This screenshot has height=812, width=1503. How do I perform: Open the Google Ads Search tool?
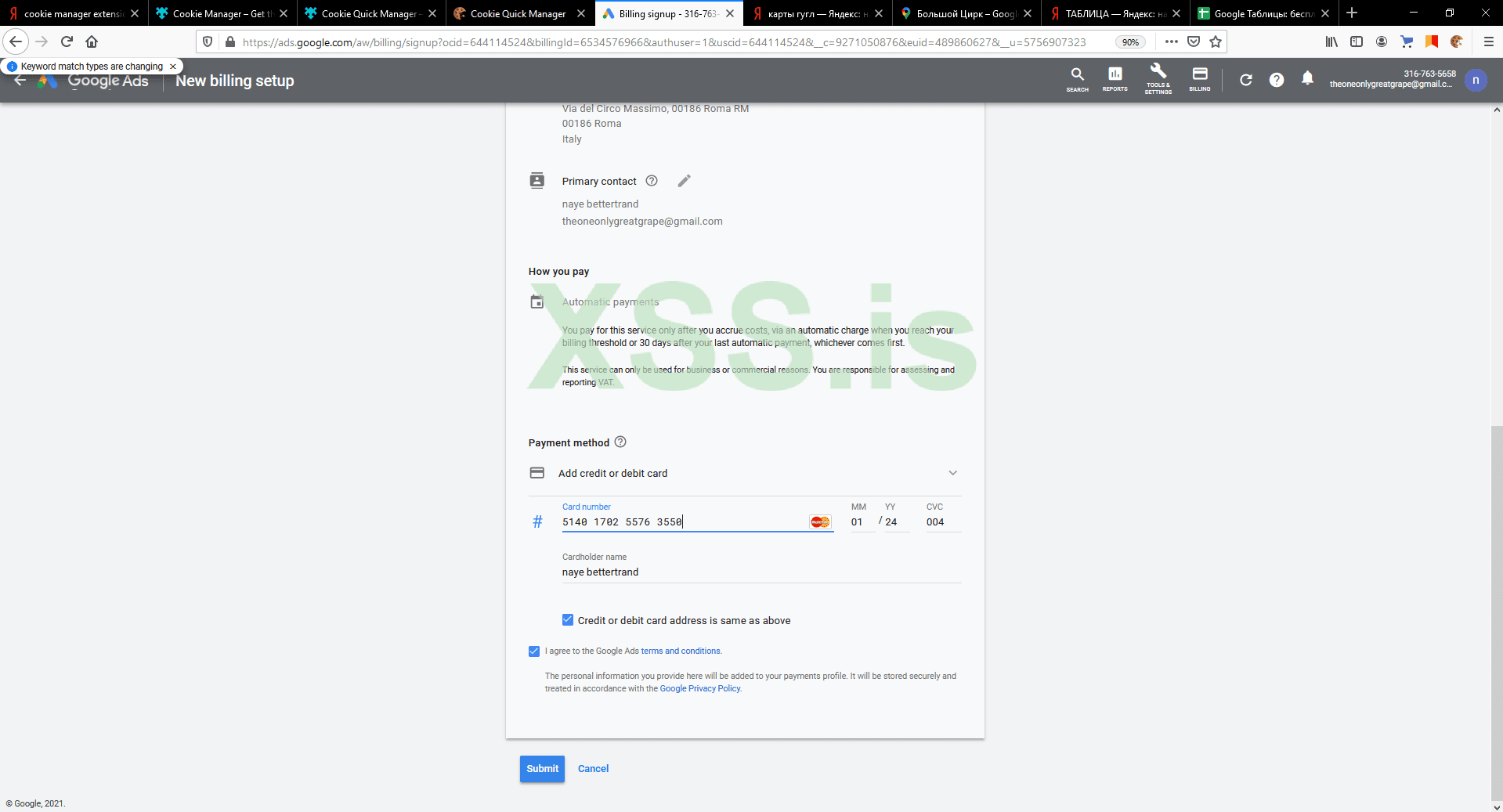pyautogui.click(x=1077, y=79)
